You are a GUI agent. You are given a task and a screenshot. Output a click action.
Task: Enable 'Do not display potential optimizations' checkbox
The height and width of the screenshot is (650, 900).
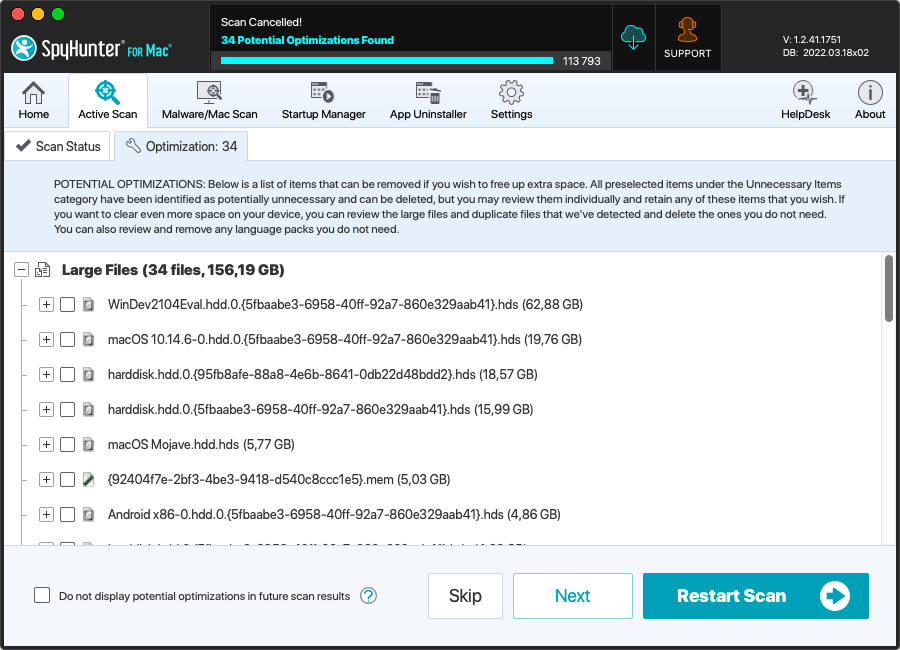42,596
